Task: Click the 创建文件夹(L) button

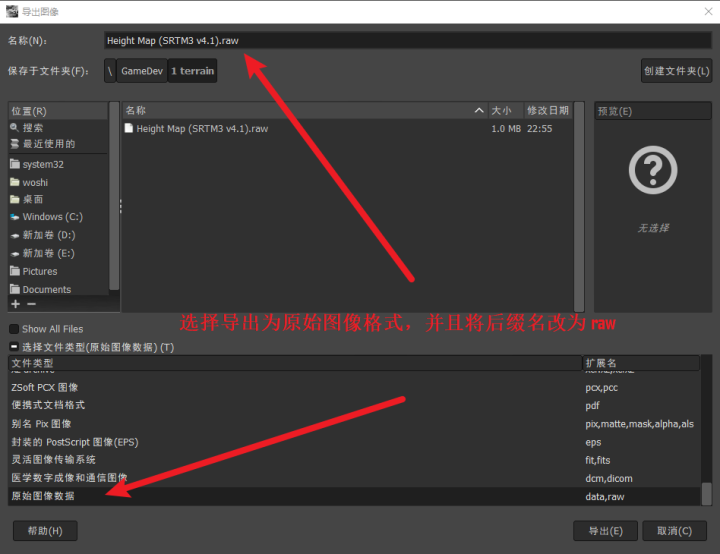Action: tap(676, 71)
